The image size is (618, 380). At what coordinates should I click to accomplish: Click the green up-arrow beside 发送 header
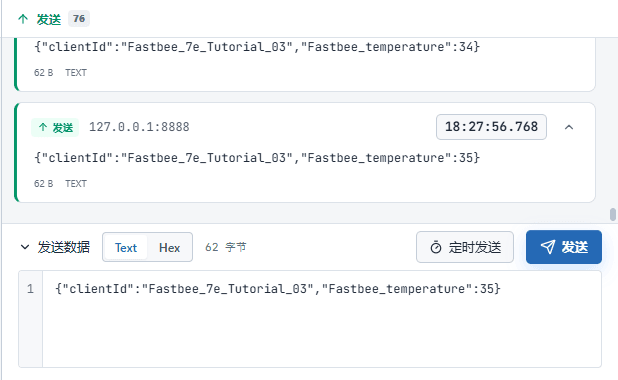(23, 19)
